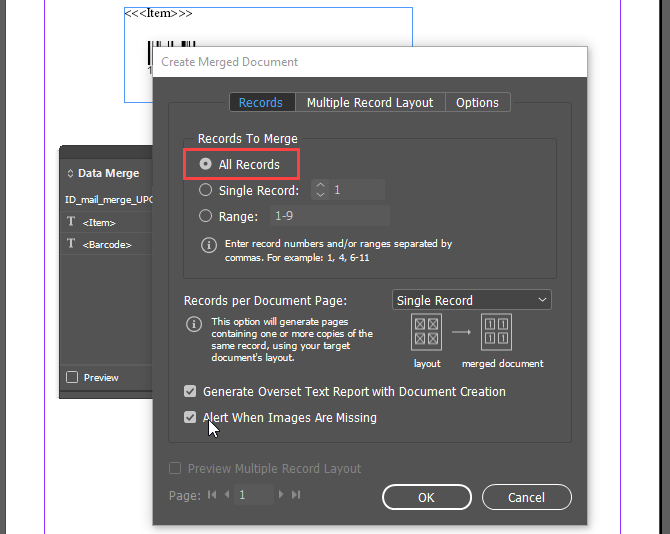Image resolution: width=670 pixels, height=534 pixels.
Task: Go to last page icon
Action: tap(296, 495)
